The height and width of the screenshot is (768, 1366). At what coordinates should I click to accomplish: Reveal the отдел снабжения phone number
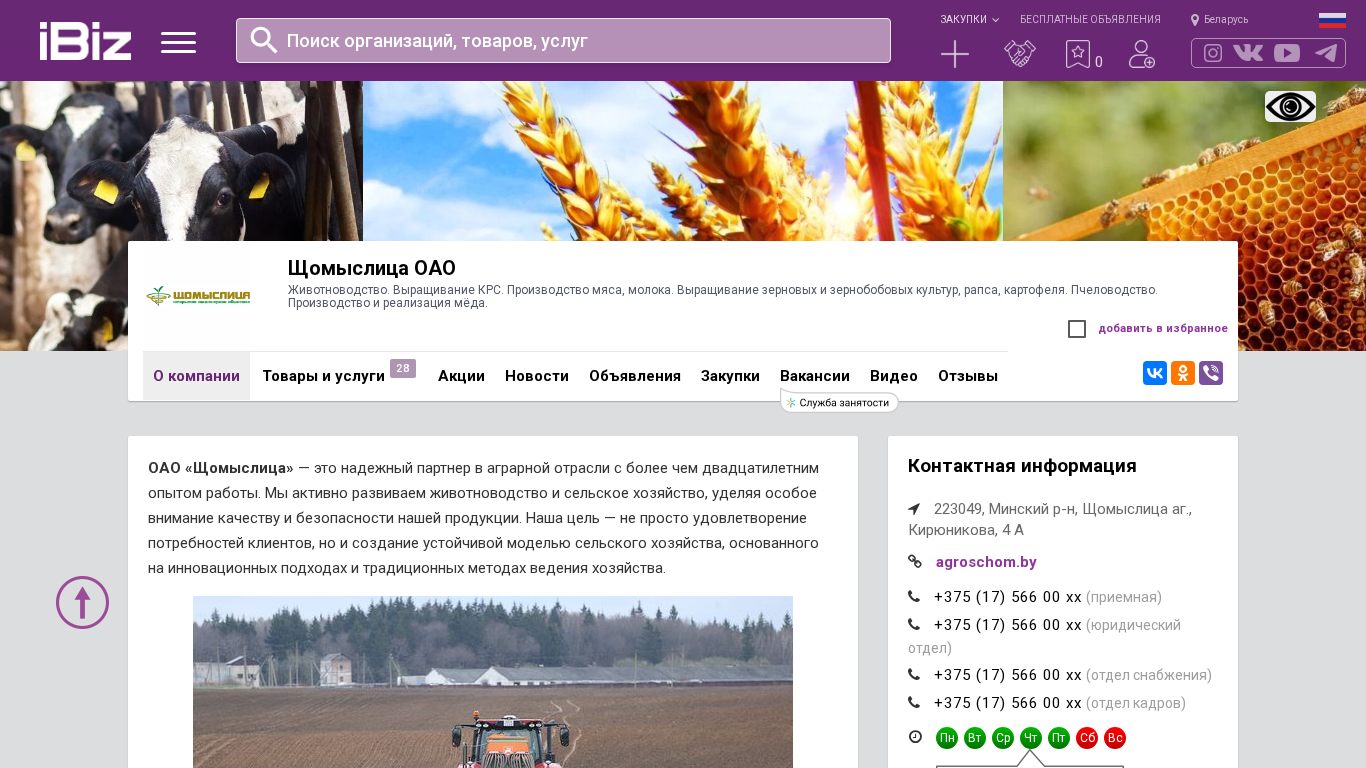point(1008,675)
